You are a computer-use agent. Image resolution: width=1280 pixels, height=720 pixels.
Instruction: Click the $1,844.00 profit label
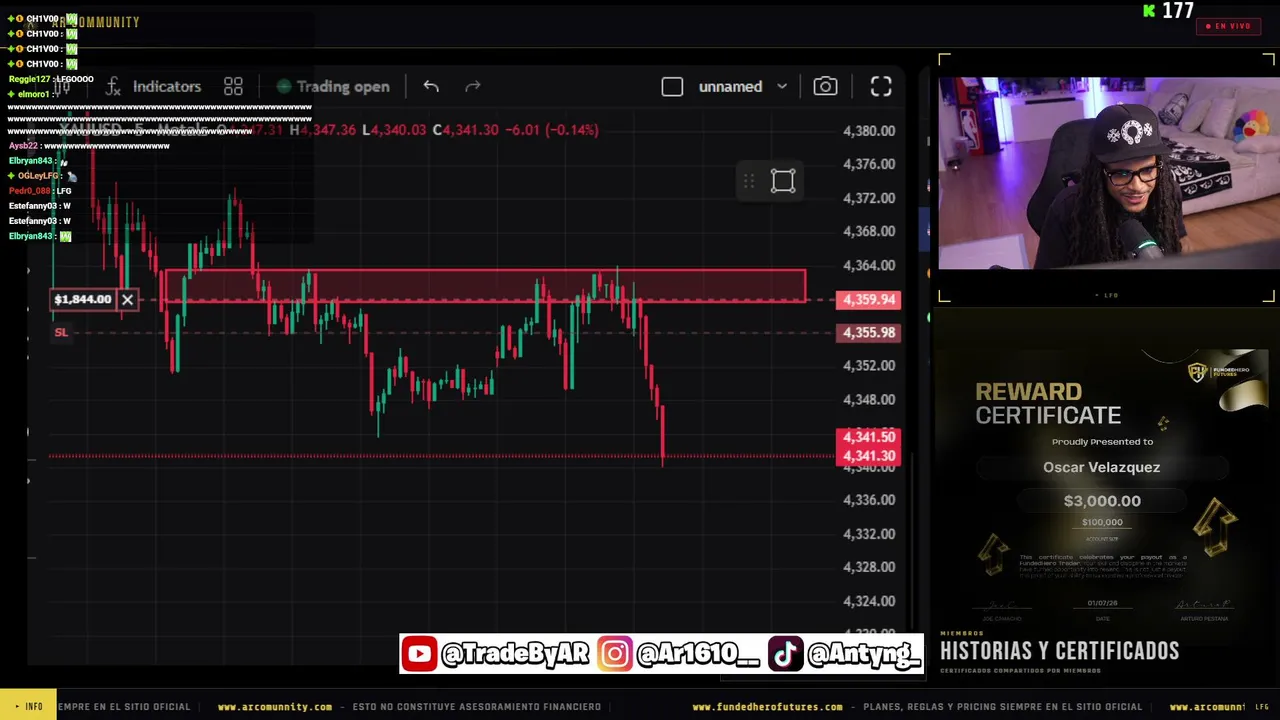tap(84, 299)
